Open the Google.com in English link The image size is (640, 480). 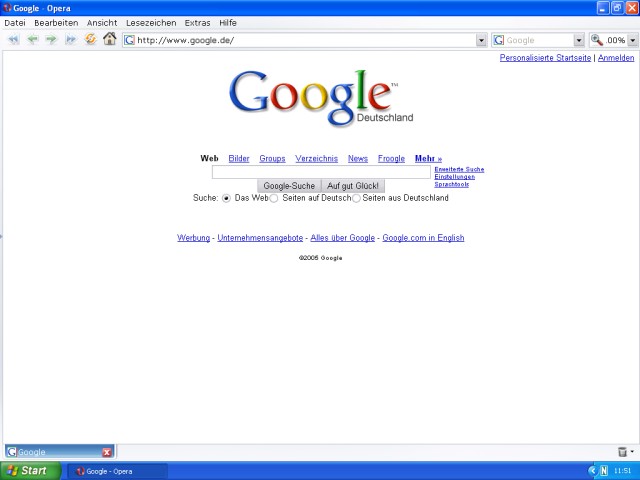pyautogui.click(x=423, y=238)
